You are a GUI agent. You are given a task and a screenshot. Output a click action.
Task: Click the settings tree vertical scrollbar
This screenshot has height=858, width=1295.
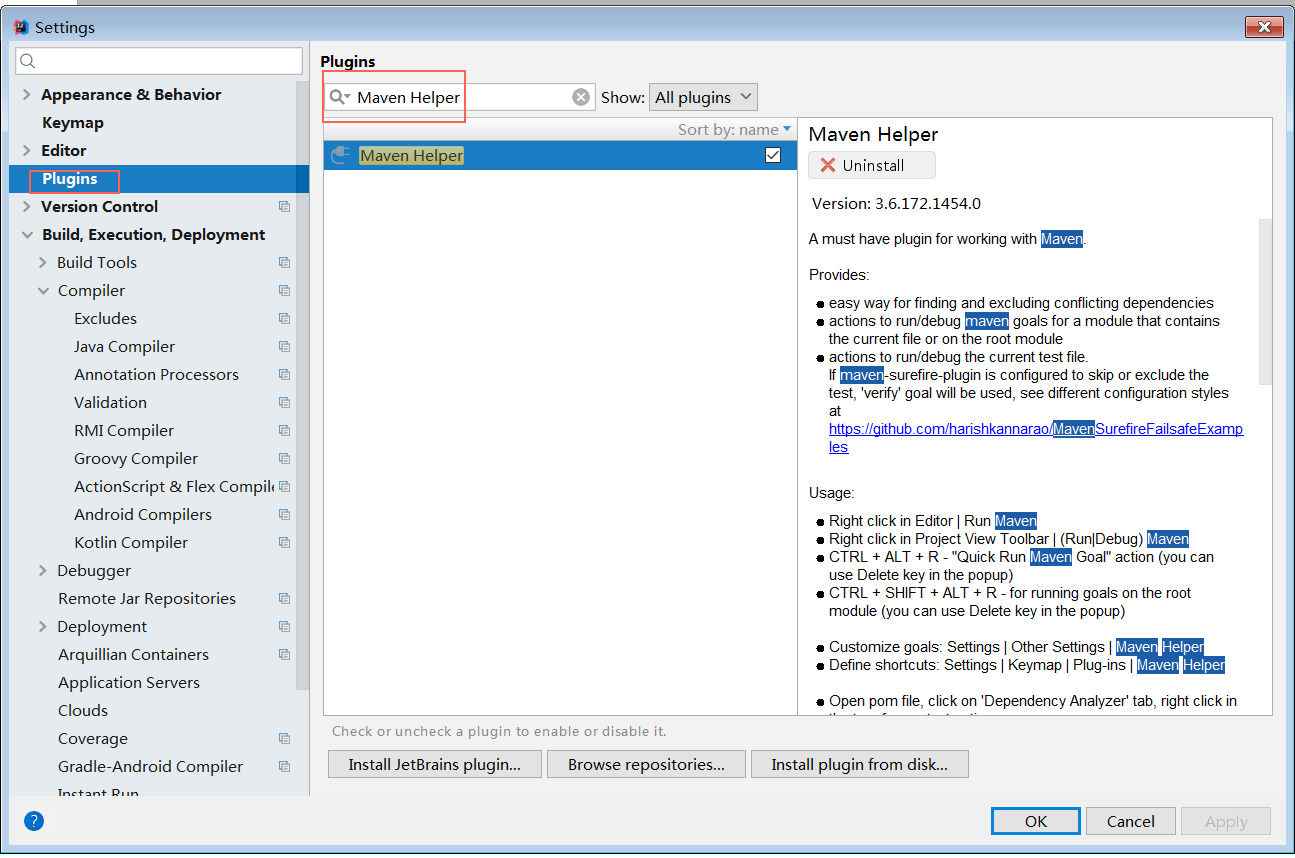(303, 385)
